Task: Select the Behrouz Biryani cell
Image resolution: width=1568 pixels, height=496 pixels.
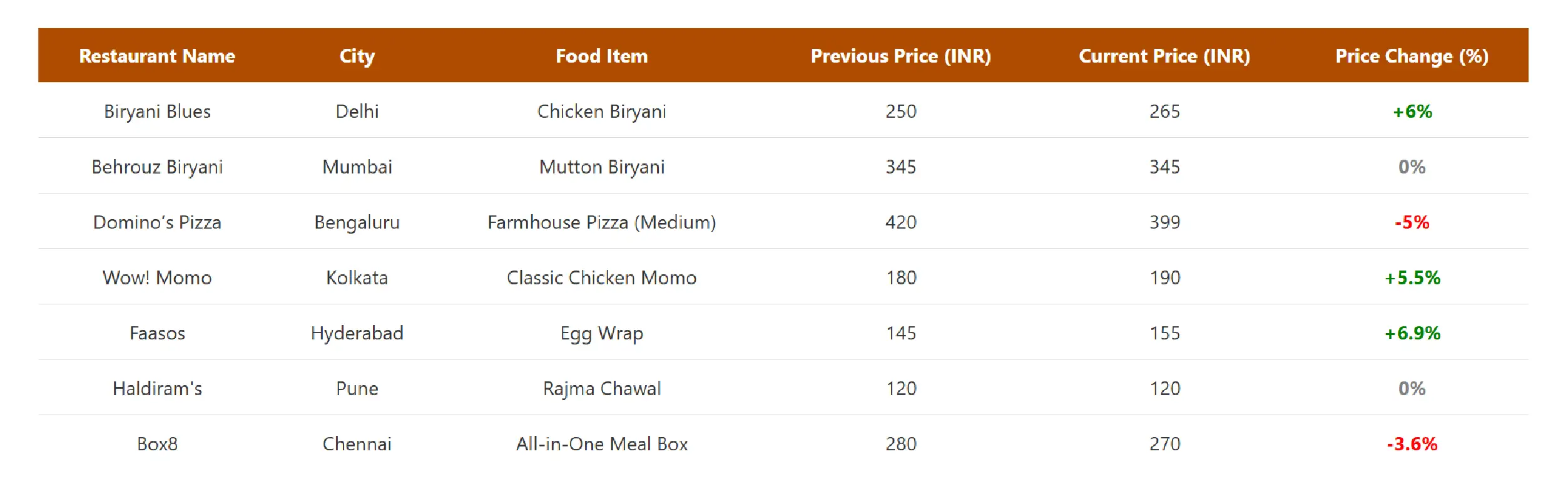Action: (157, 167)
